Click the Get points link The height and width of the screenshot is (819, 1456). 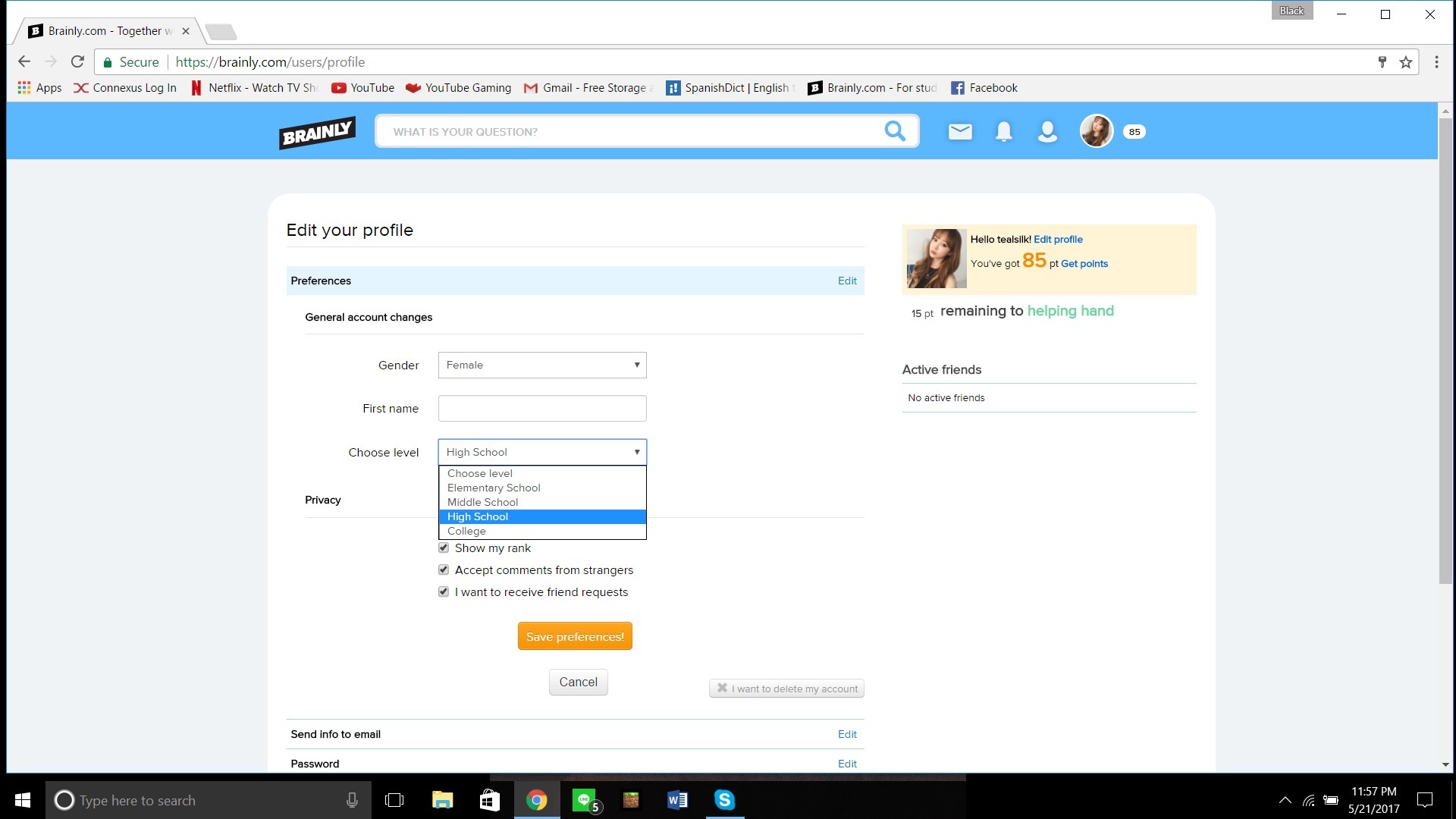pos(1084,264)
